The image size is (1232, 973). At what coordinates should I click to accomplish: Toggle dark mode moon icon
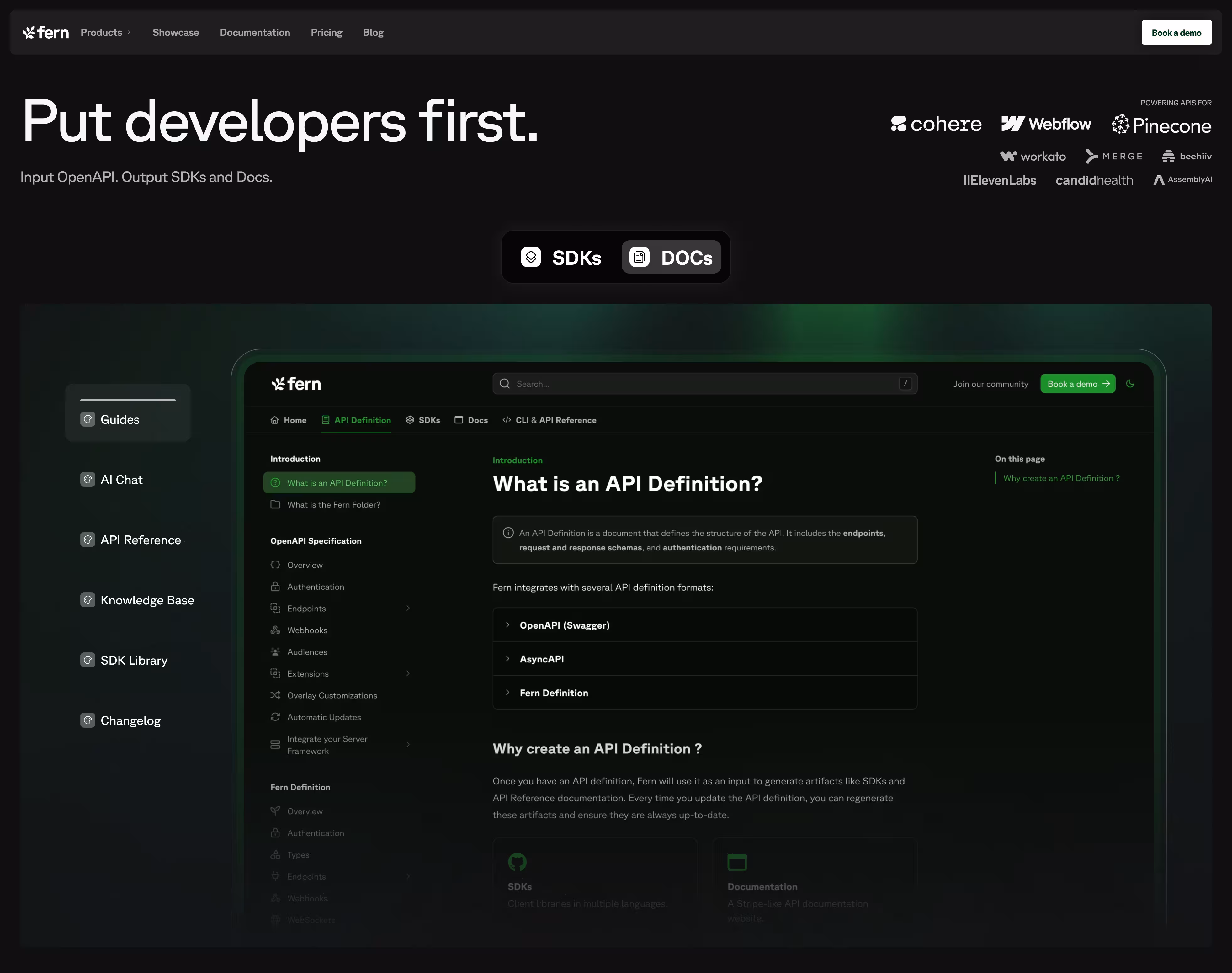[x=1130, y=384]
